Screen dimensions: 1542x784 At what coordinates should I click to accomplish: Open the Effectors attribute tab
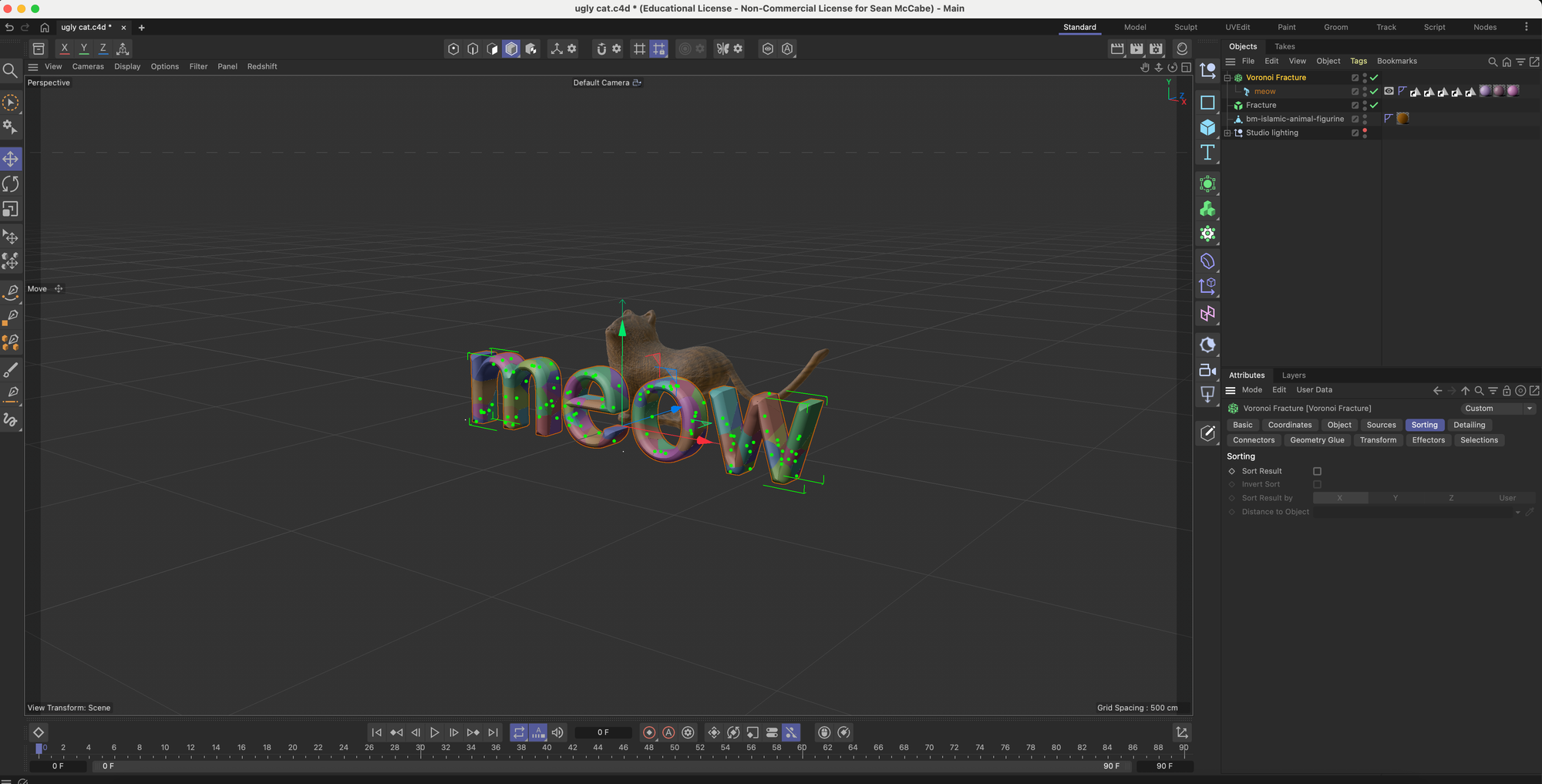[x=1428, y=440]
